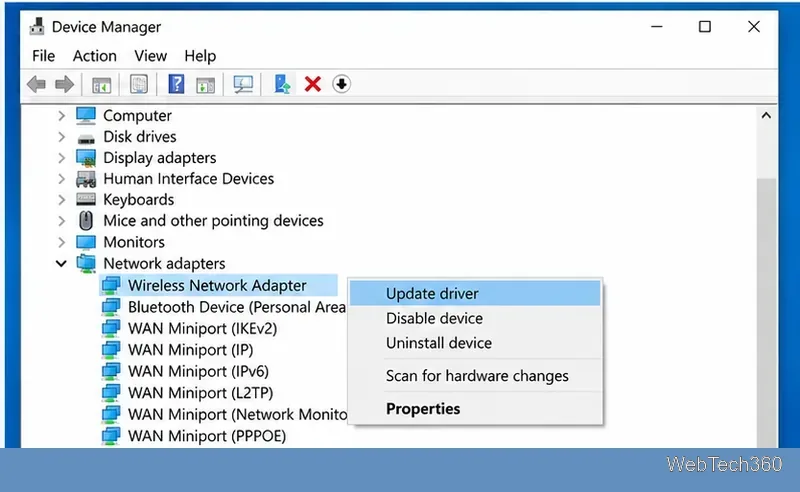Viewport: 800px width, 492px height.
Task: Click the WAN Miniport (IKEv2) icon
Action: click(x=111, y=328)
